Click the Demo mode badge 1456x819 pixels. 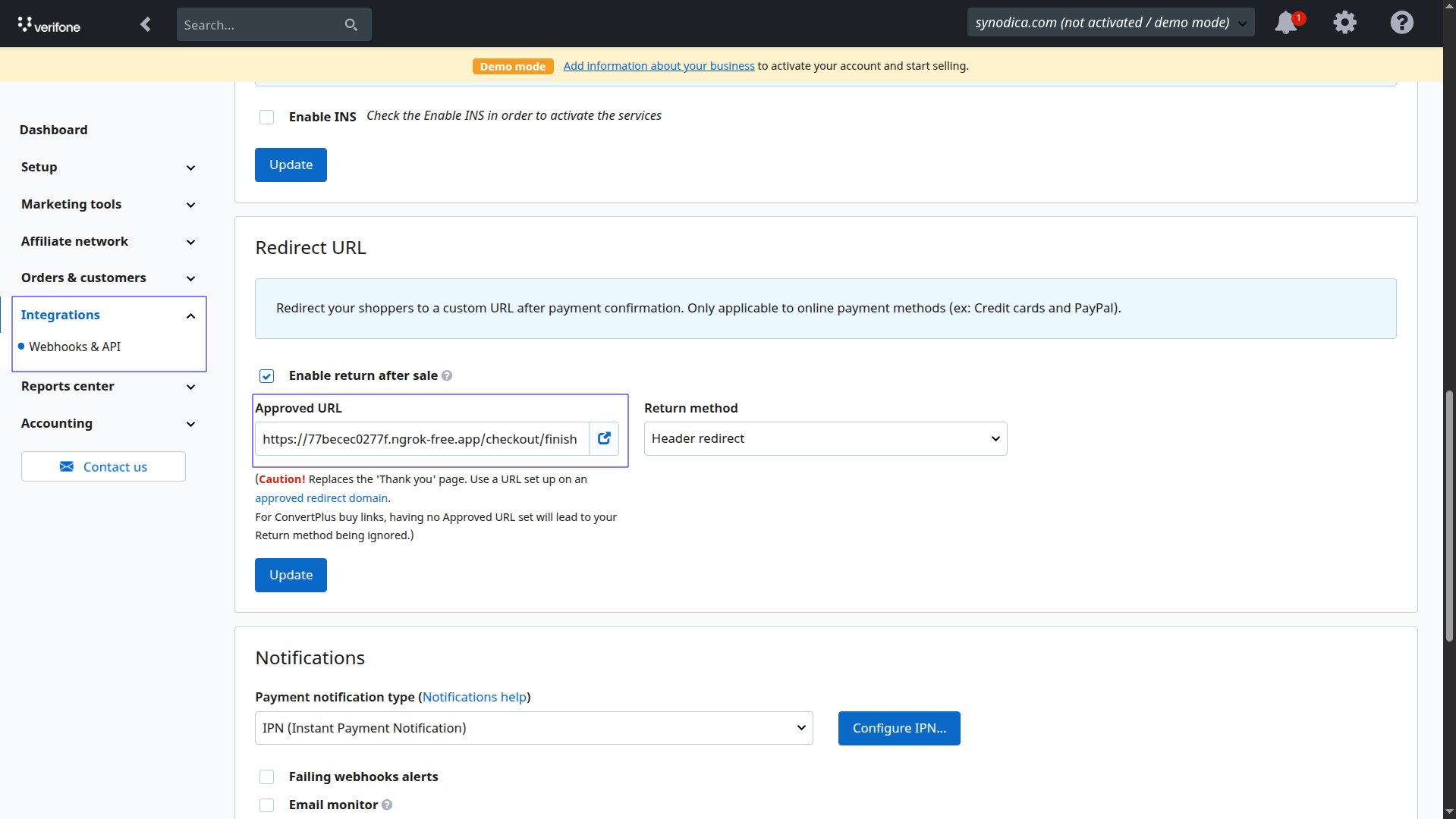click(x=513, y=67)
